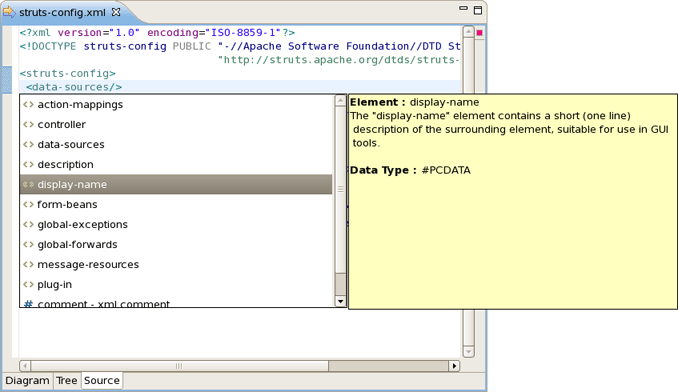Click the data-sources line in the editor
Image resolution: width=678 pixels, height=392 pixels.
[74, 87]
